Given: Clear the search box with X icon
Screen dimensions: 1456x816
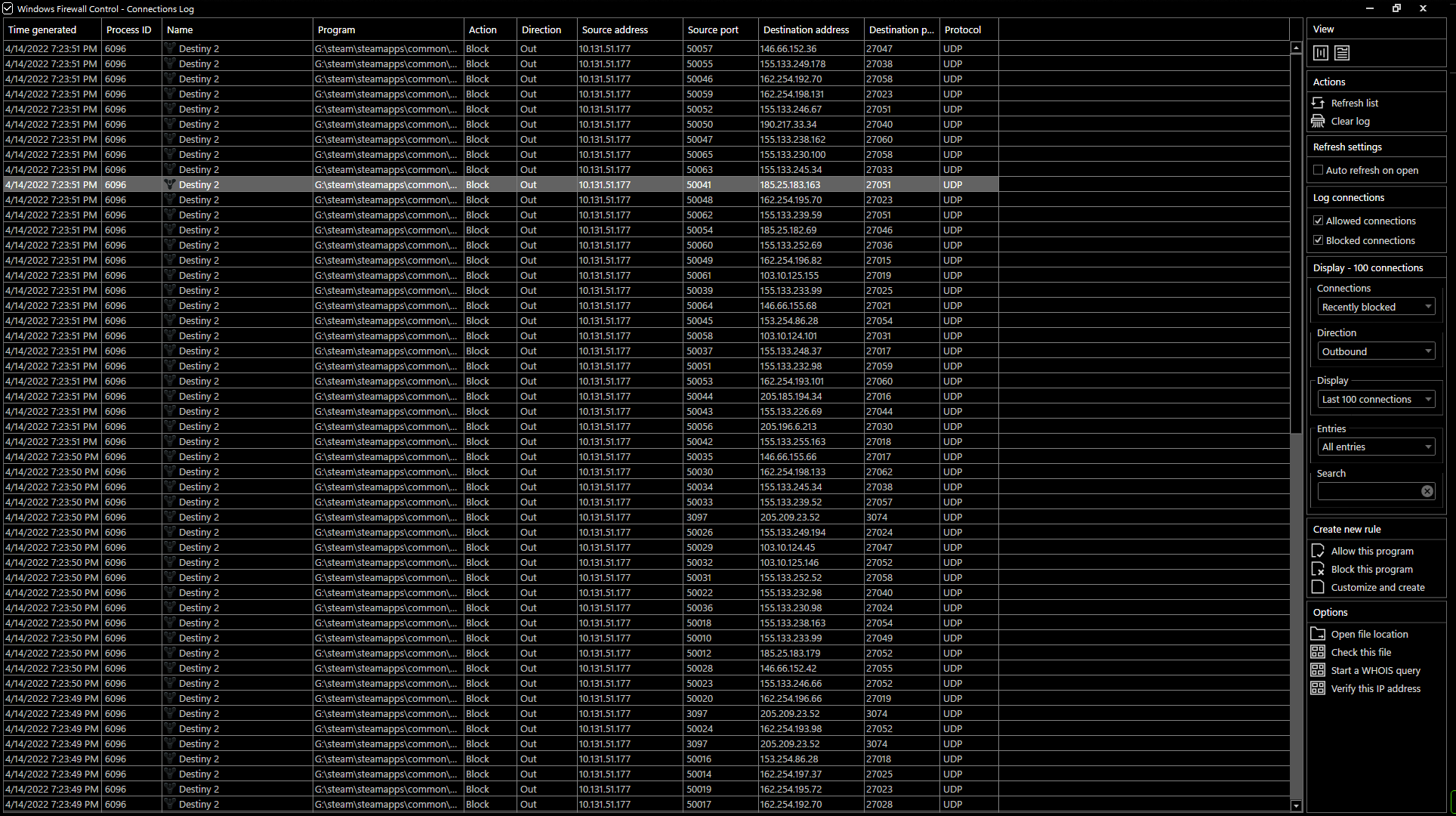Looking at the screenshot, I should click(x=1427, y=491).
